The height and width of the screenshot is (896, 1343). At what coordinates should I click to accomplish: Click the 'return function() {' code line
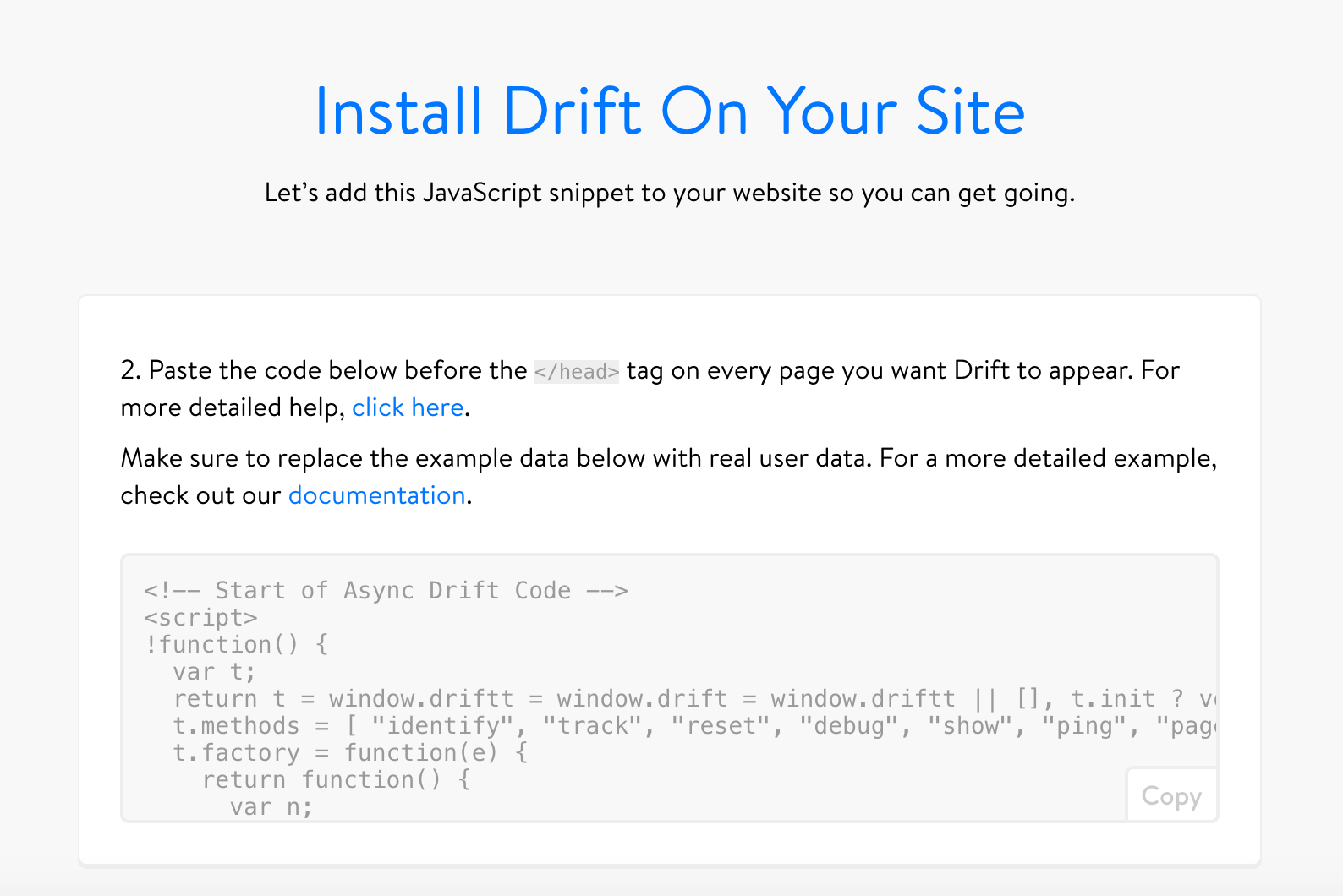pos(337,779)
